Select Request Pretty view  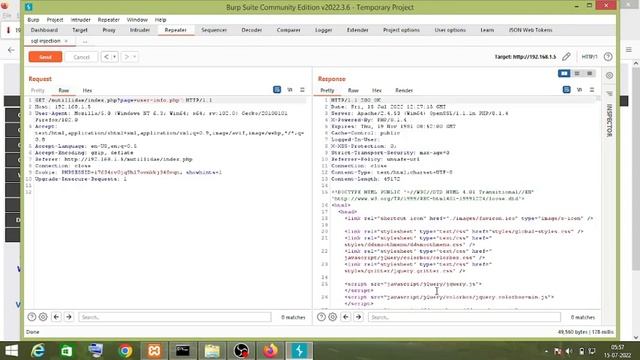[x=38, y=91]
